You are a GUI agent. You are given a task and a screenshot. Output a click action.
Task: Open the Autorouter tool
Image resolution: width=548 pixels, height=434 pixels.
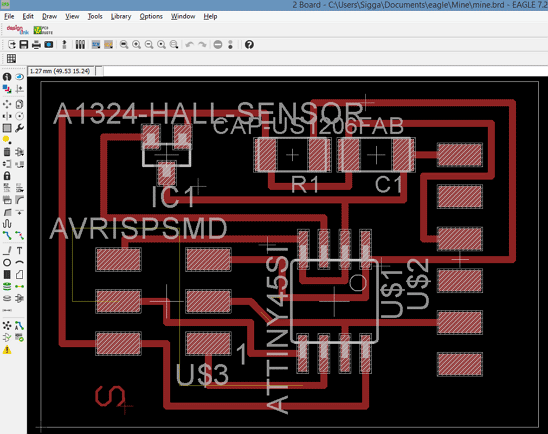[x=20, y=326]
